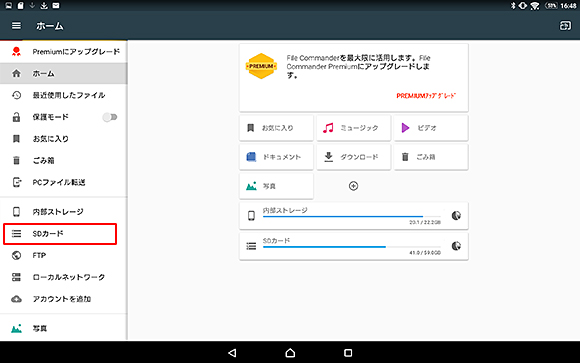Click the 16:48 clock in status bar
580x363 pixels.
coord(569,6)
